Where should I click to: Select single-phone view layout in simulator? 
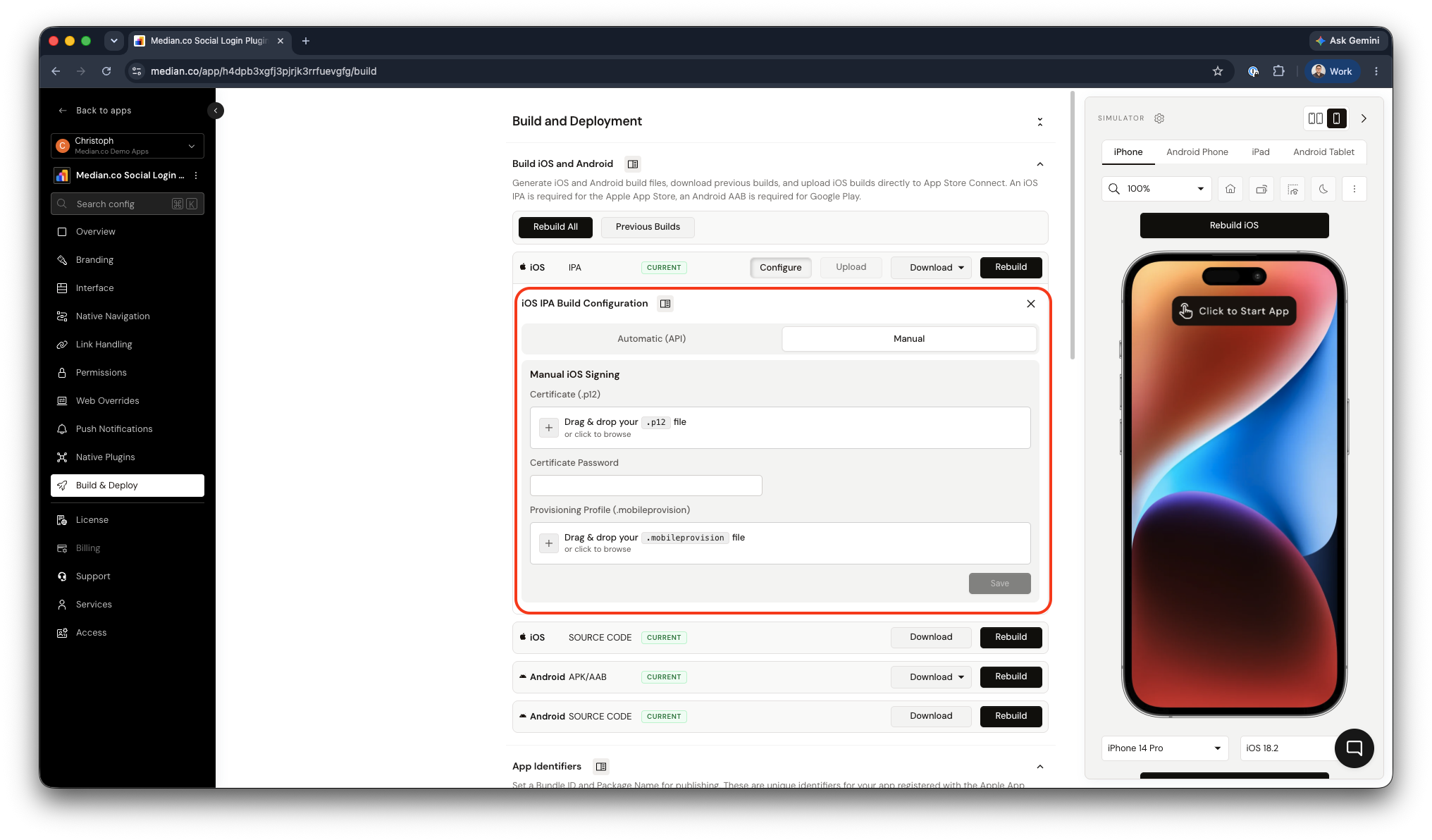1336,118
